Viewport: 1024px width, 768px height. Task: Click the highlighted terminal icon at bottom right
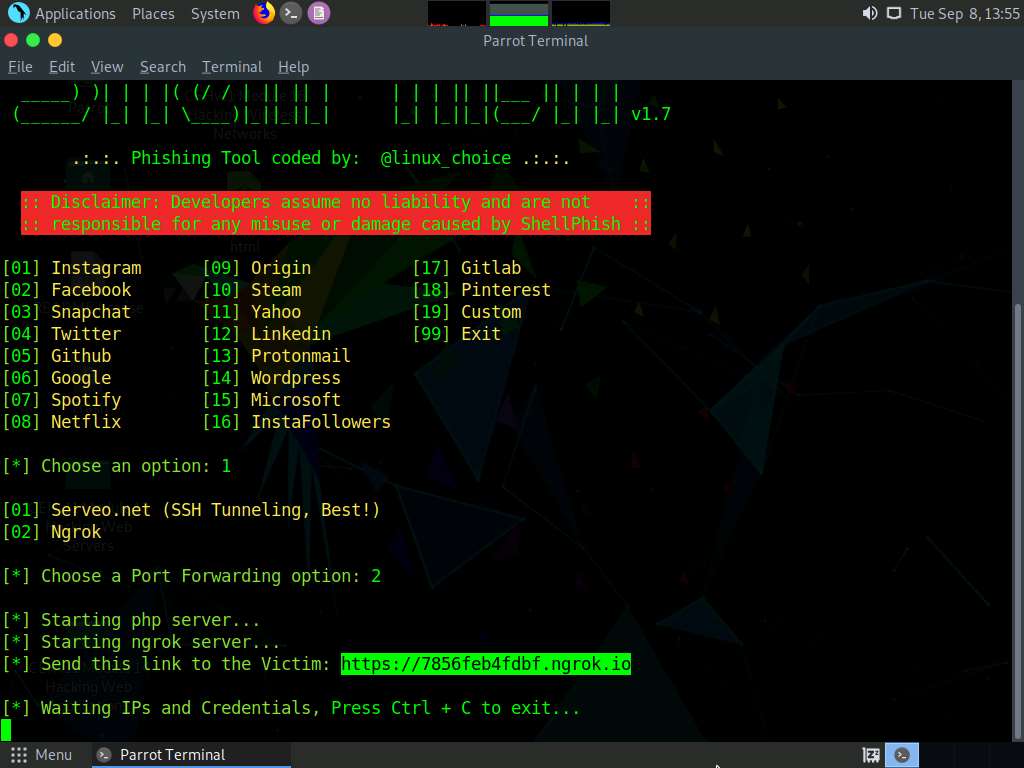902,755
